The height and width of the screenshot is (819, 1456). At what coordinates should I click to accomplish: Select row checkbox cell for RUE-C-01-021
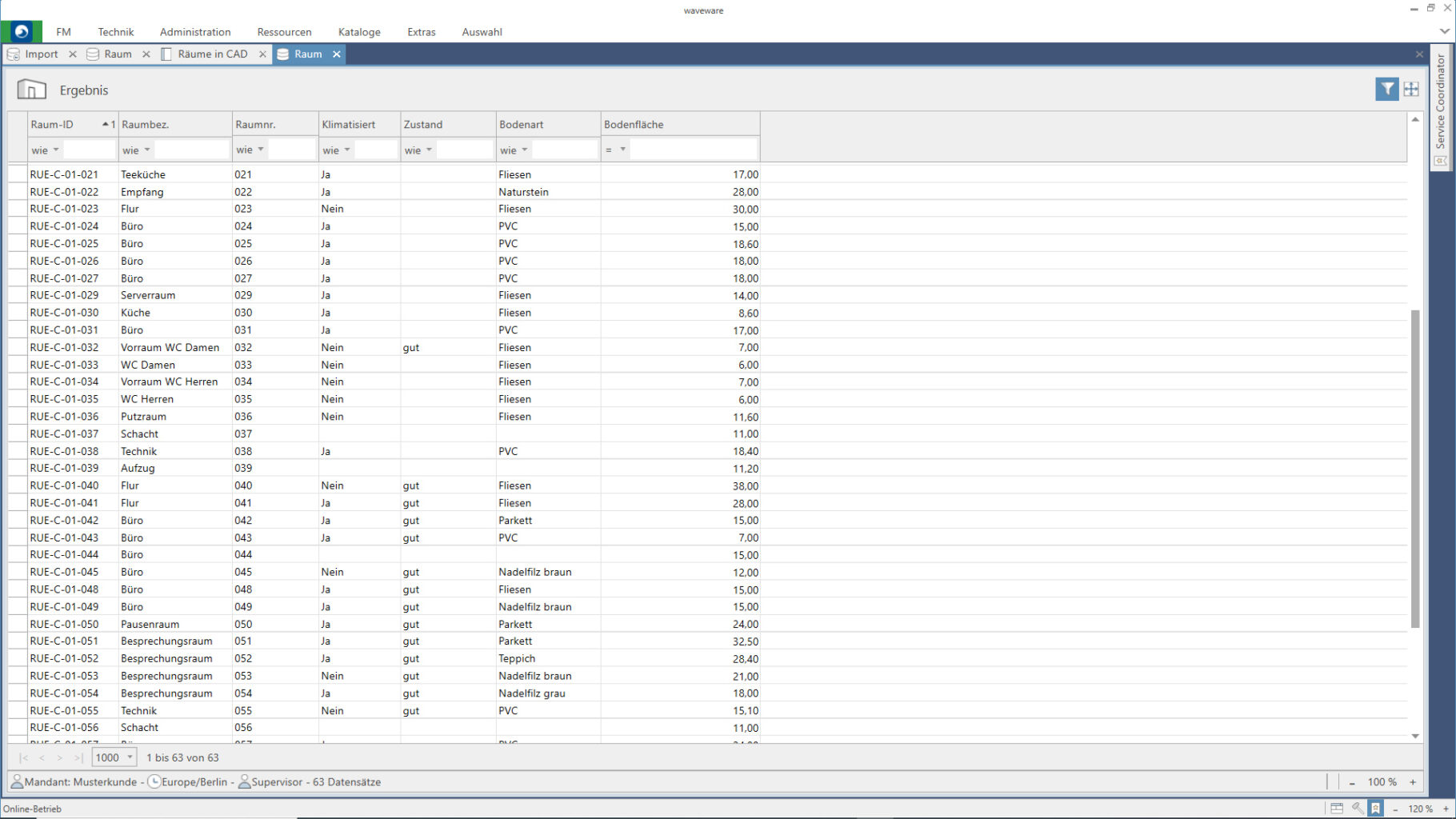18,174
